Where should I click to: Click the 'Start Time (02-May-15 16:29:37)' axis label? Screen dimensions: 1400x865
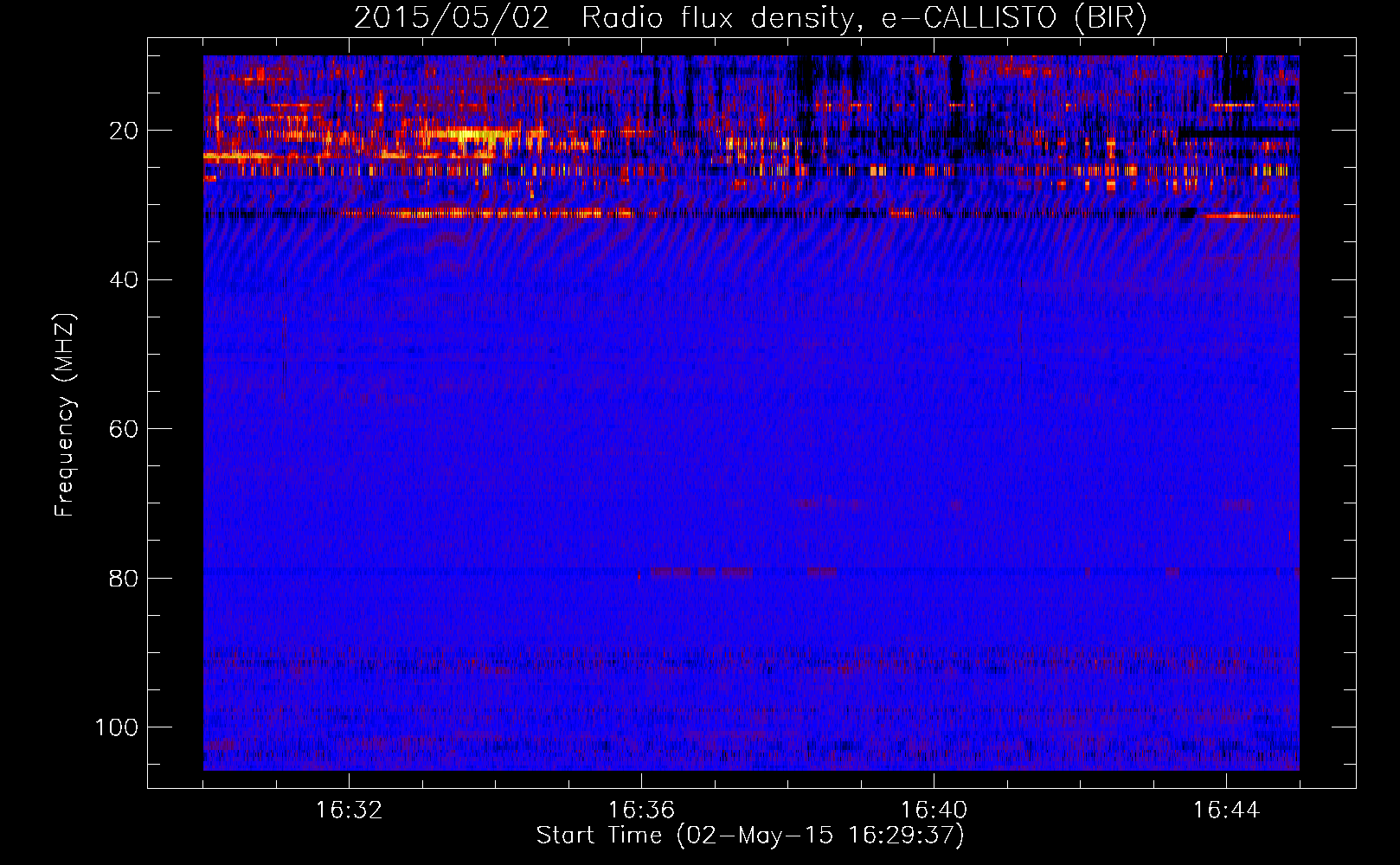[750, 836]
